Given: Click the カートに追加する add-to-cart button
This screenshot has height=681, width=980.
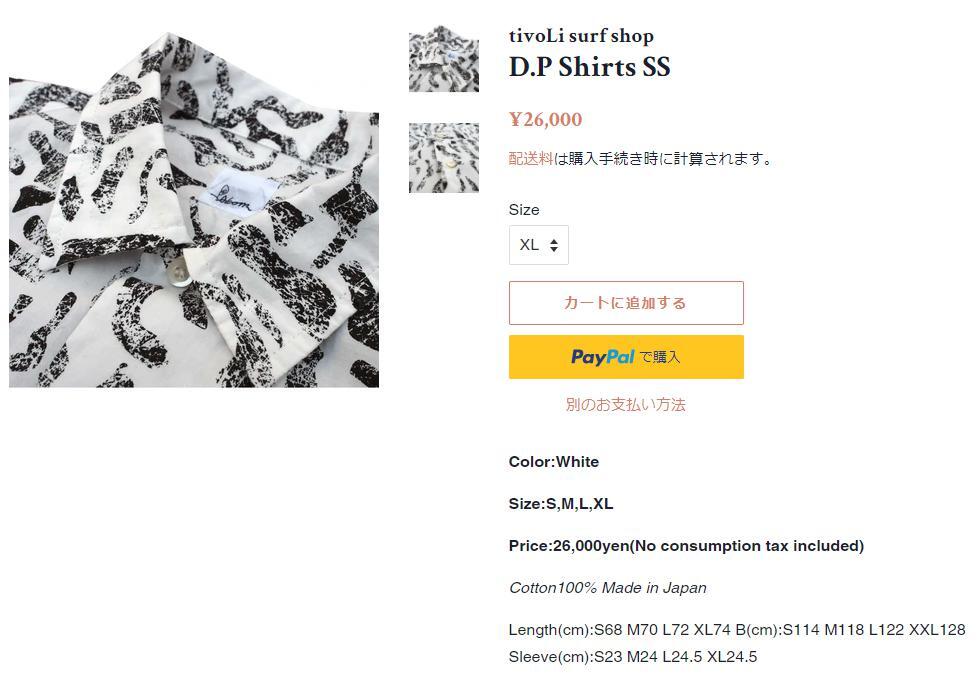Looking at the screenshot, I should pos(626,303).
